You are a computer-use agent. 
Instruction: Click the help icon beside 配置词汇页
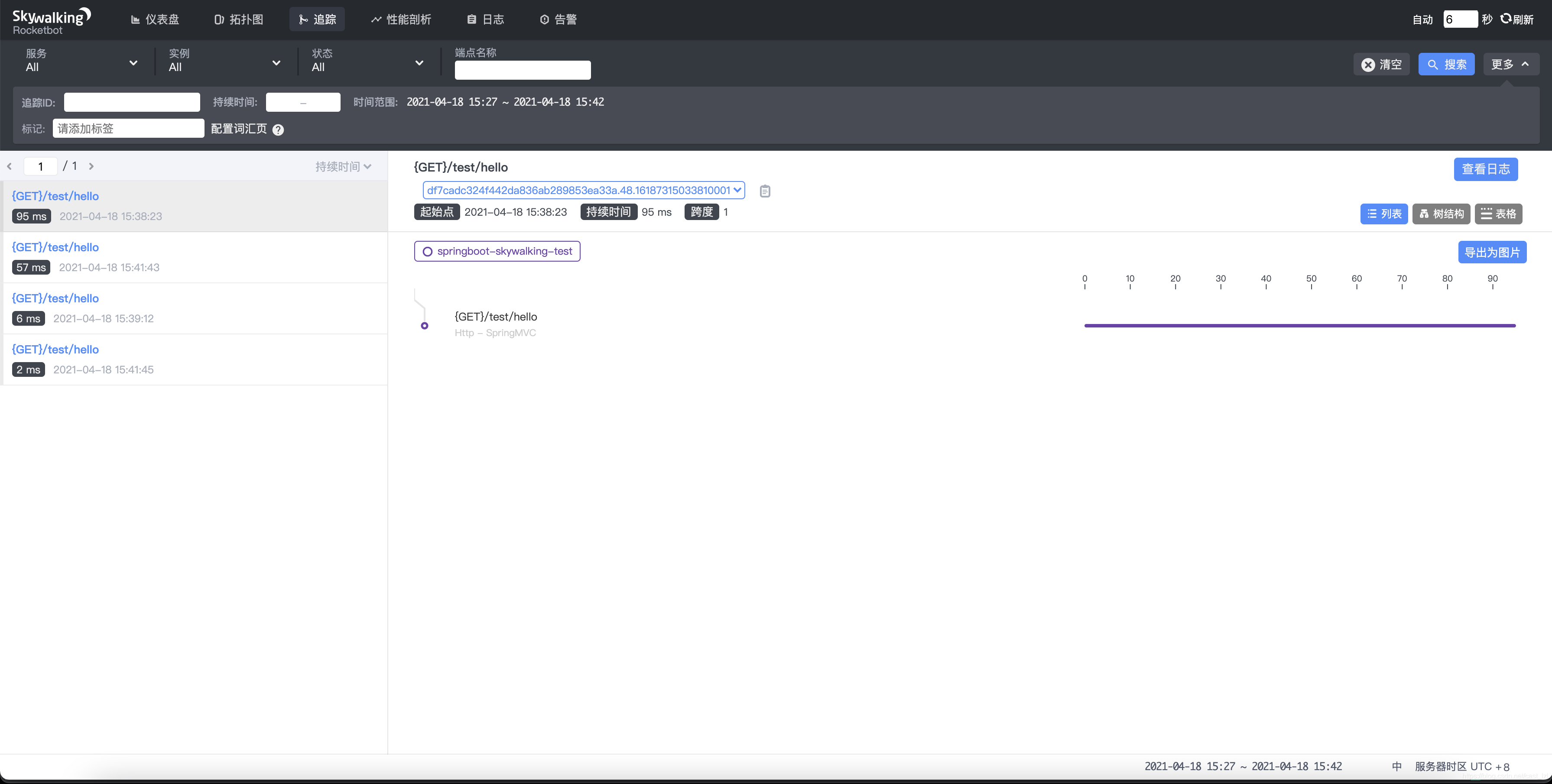[x=278, y=129]
